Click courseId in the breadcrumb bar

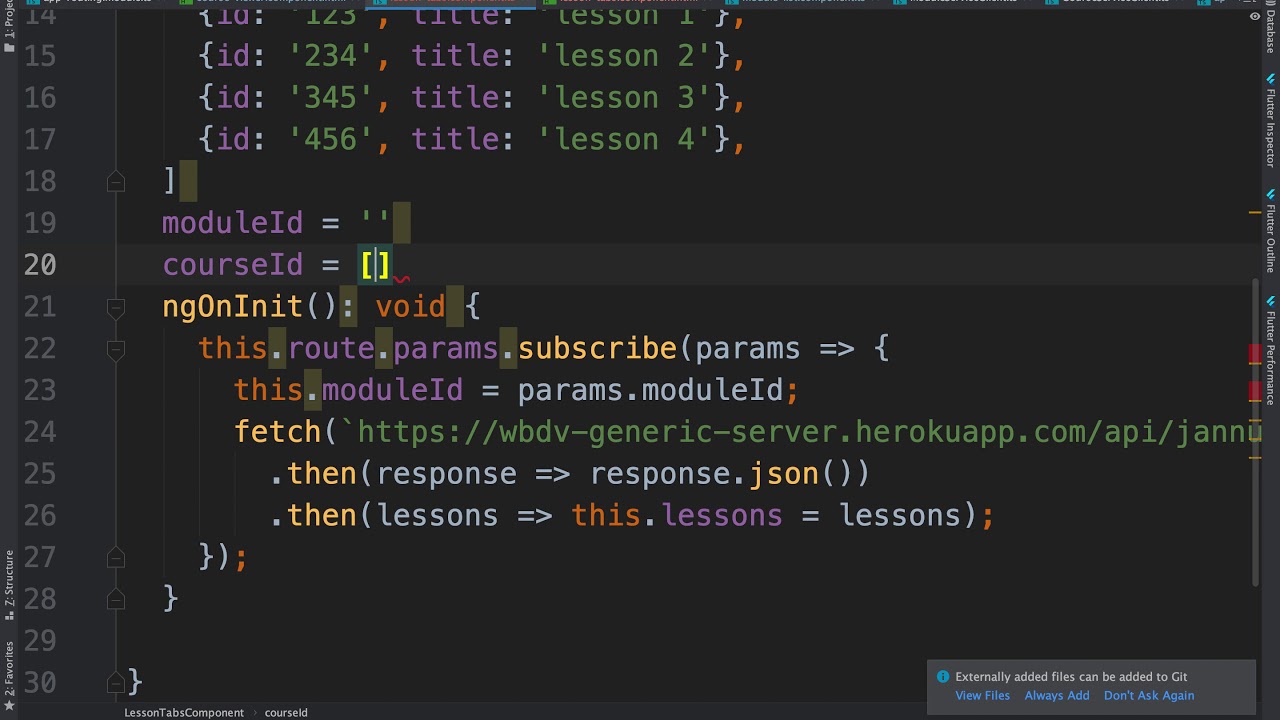[x=286, y=713]
